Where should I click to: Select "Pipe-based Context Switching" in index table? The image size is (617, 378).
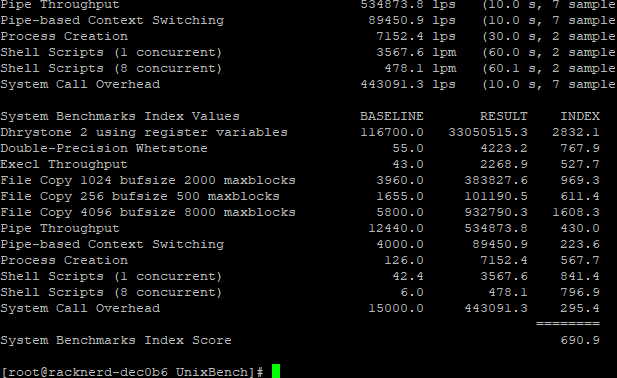112,244
